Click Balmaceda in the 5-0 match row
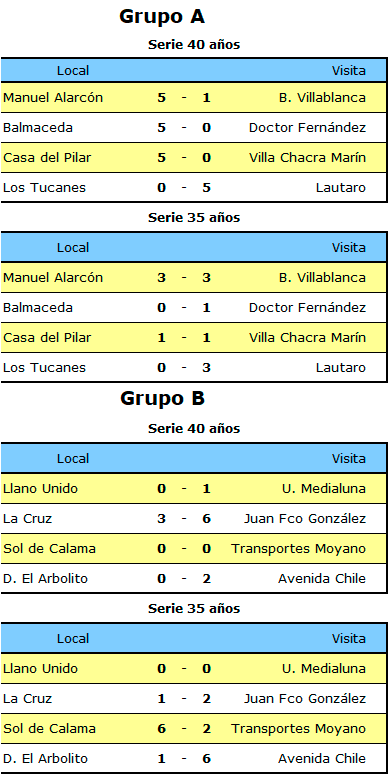The width and height of the screenshot is (388, 774). pyautogui.click(x=38, y=128)
